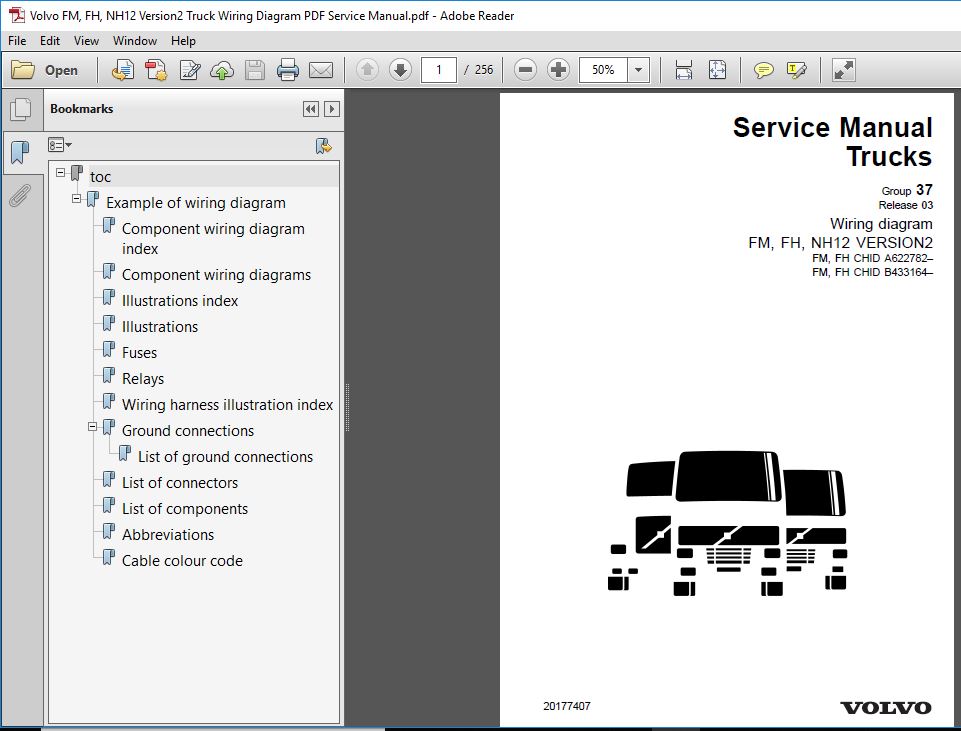Jump to the Relays bookmark

pos(143,379)
